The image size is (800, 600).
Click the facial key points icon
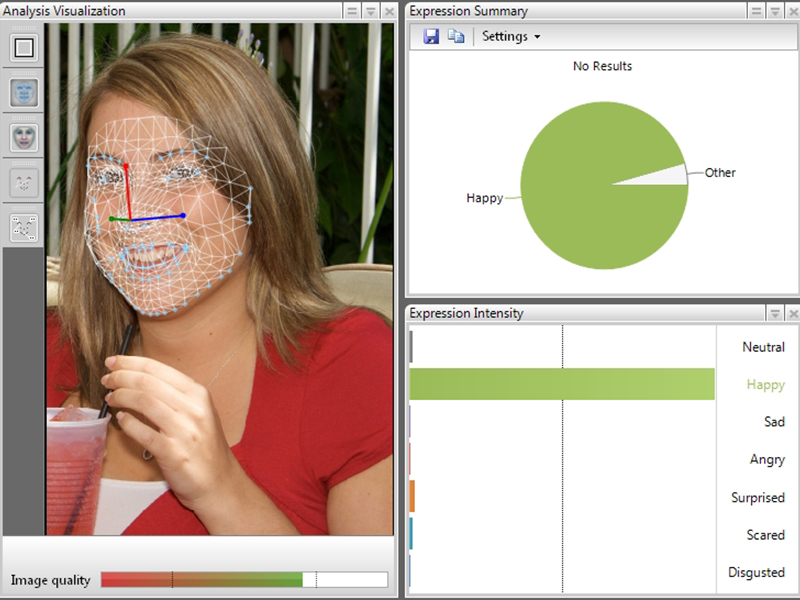(x=24, y=183)
